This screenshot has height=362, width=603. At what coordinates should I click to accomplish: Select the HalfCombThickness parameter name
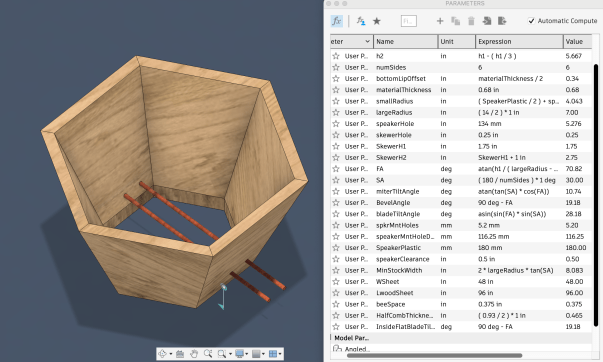[405, 315]
